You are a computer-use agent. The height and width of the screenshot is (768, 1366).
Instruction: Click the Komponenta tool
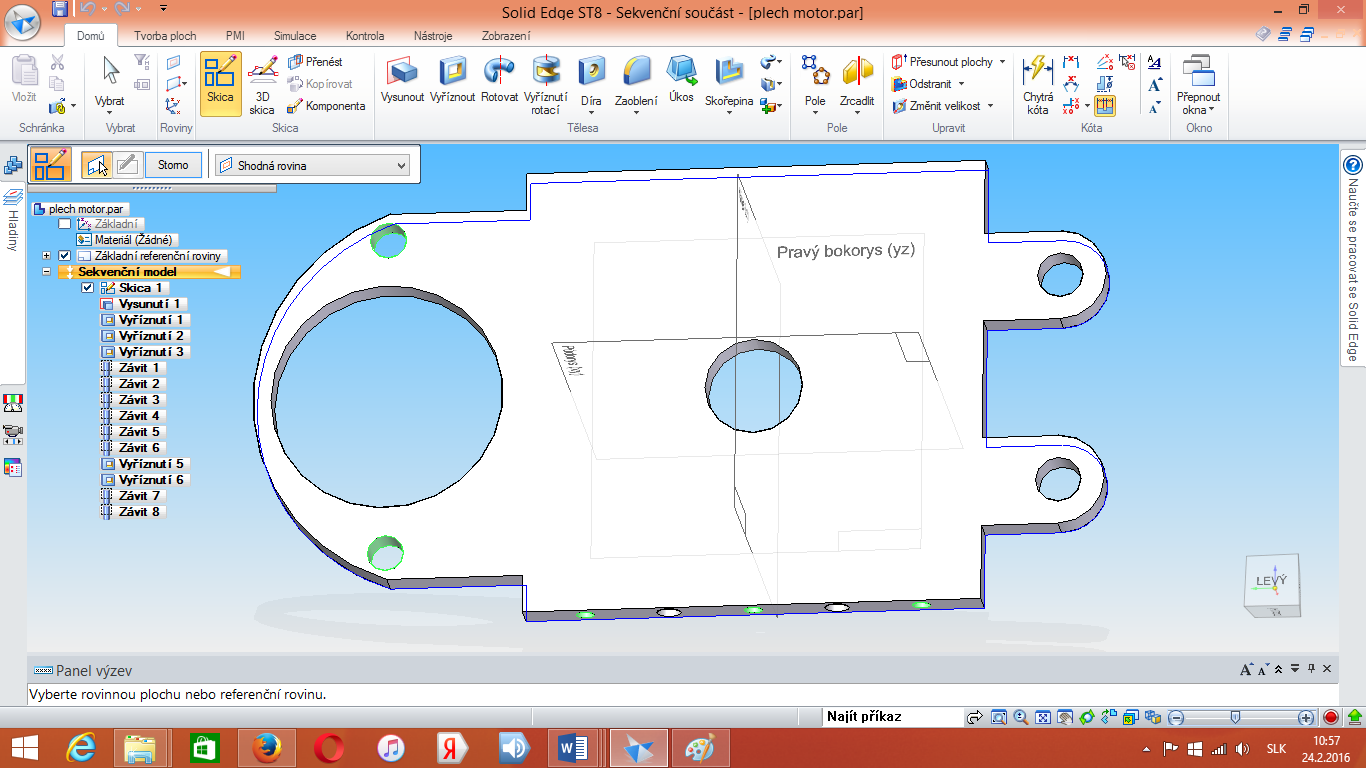tap(327, 106)
